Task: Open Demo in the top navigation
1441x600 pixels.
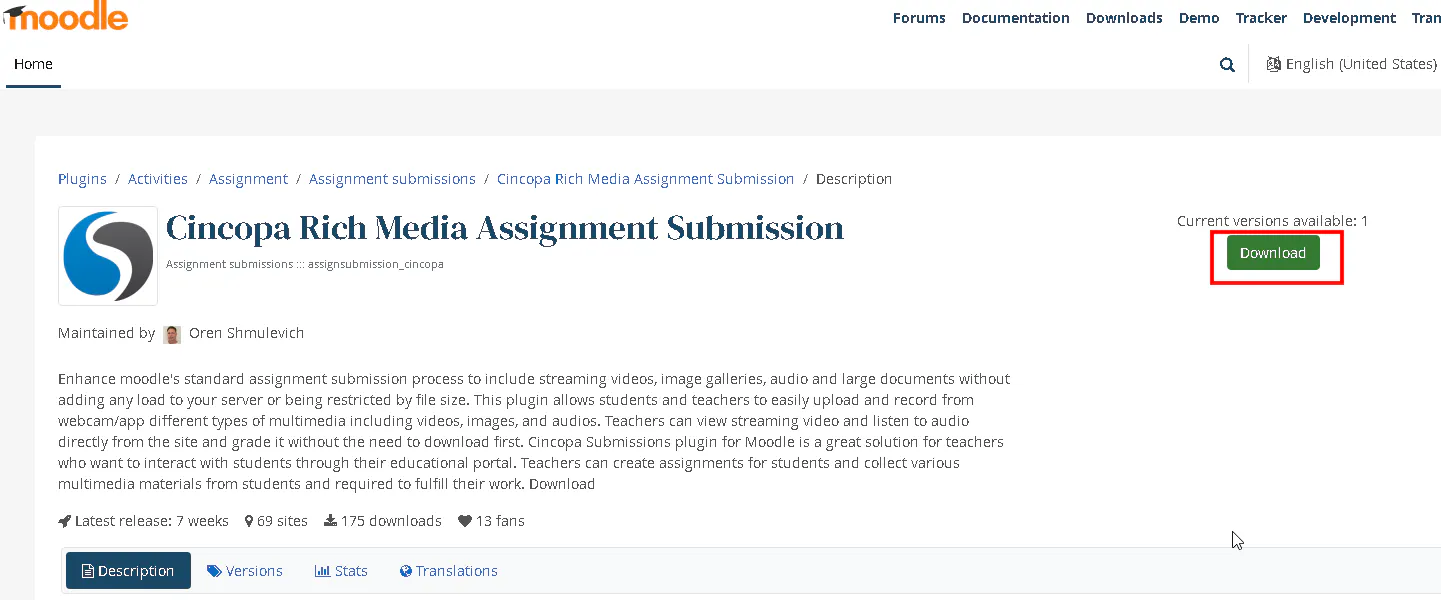Action: click(1199, 18)
